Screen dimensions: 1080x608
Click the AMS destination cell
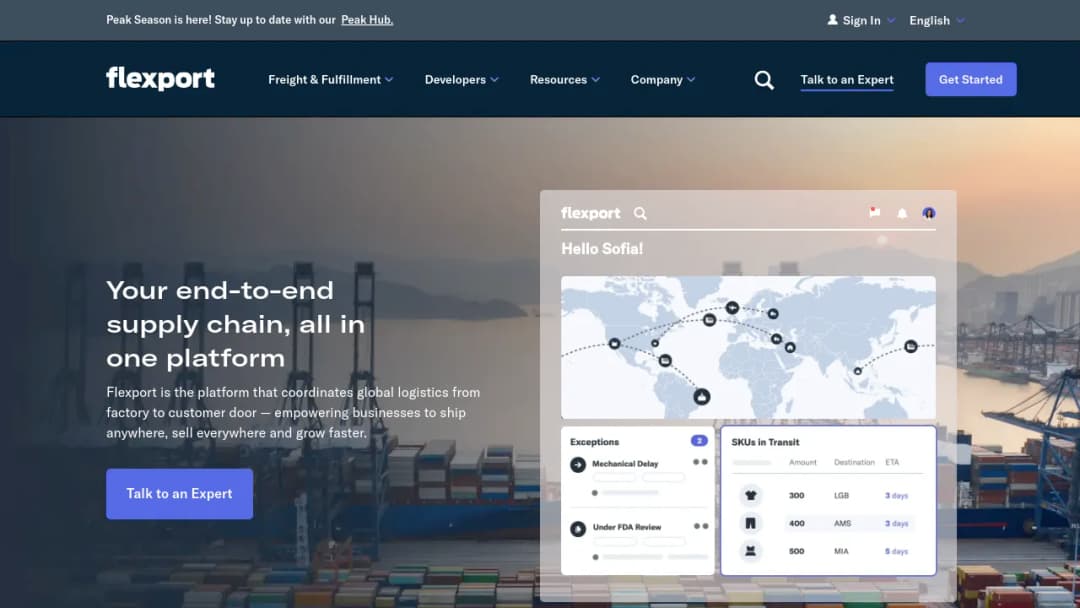[842, 523]
